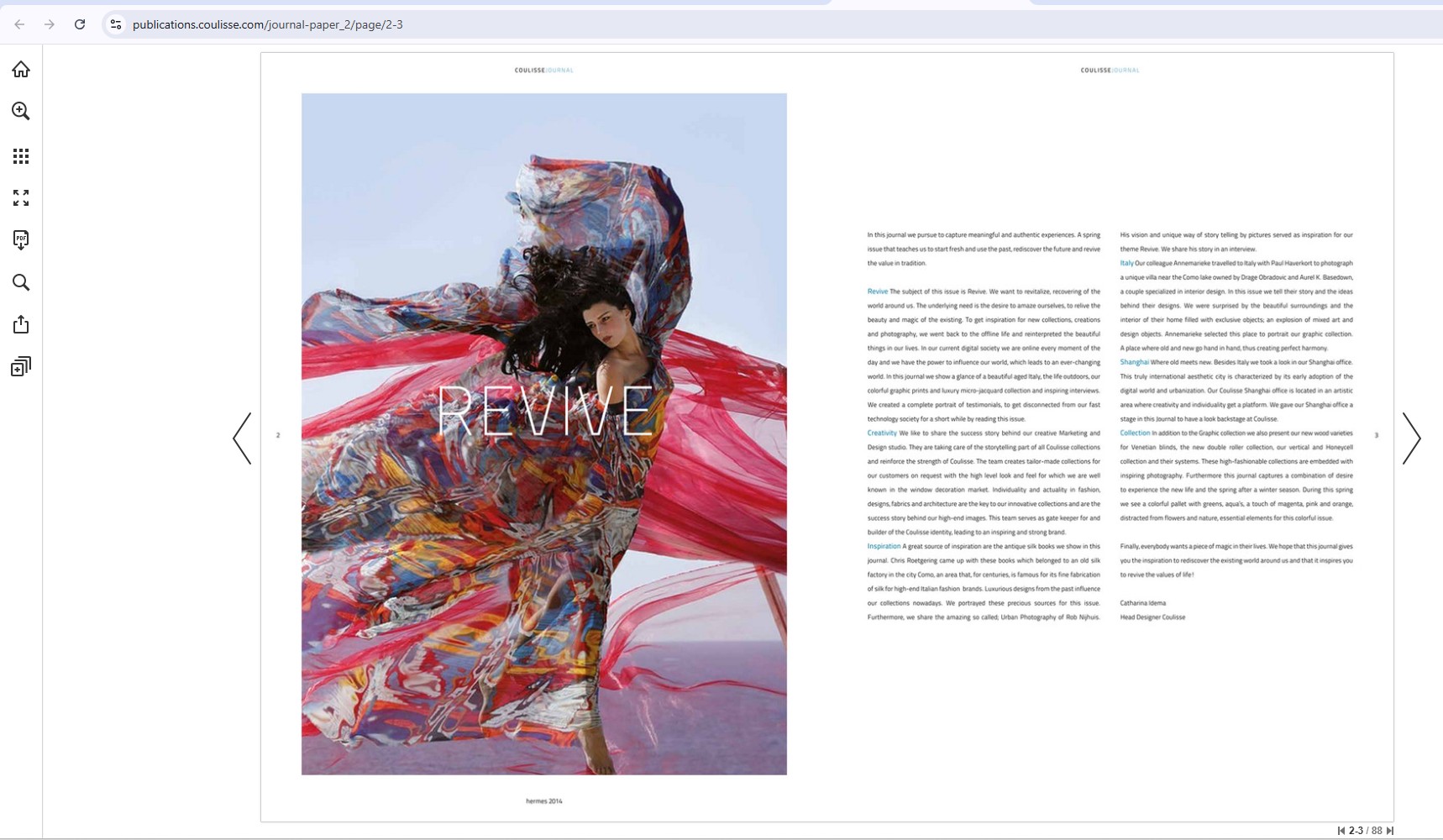Click the Coulisse Journal header on left page
The image size is (1443, 840).
click(x=544, y=71)
